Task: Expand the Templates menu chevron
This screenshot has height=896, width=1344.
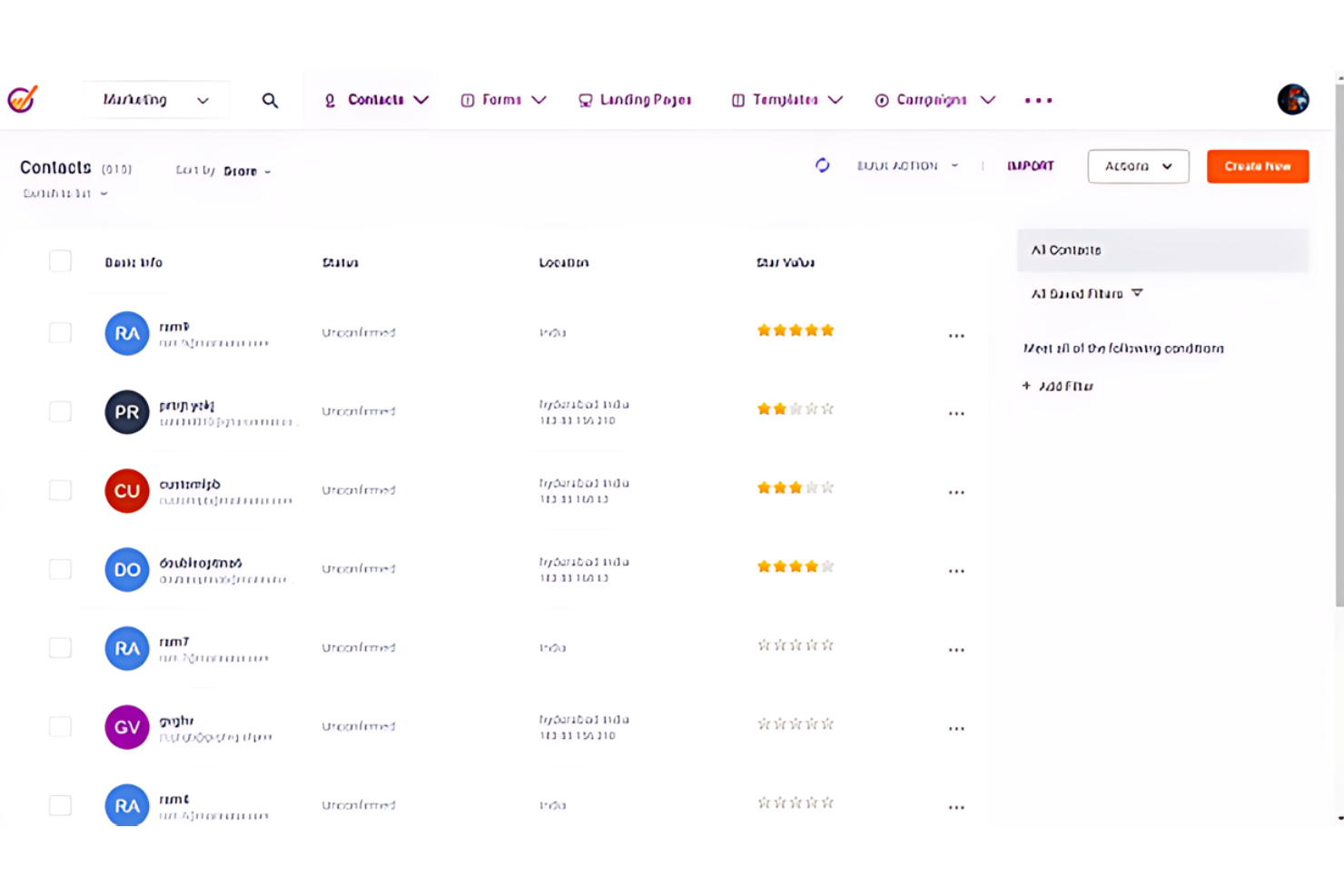Action: 835,100
